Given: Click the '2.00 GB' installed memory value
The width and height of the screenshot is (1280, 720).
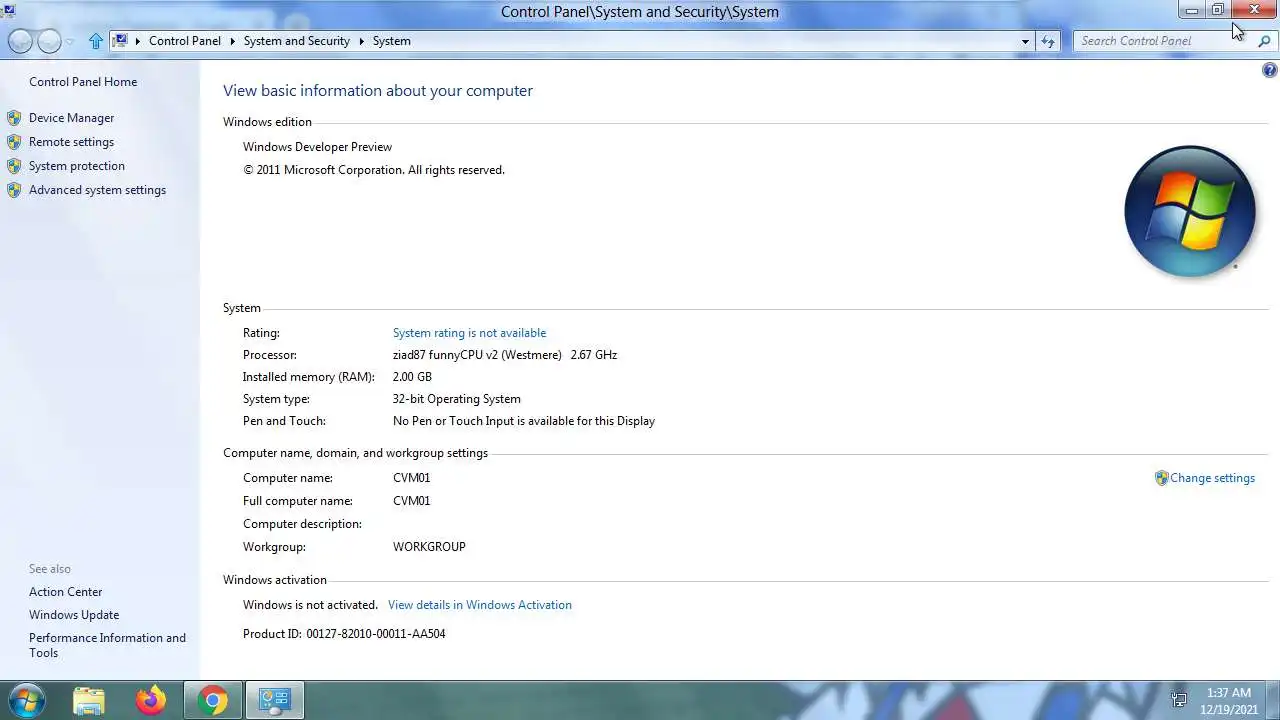Looking at the screenshot, I should (x=412, y=377).
